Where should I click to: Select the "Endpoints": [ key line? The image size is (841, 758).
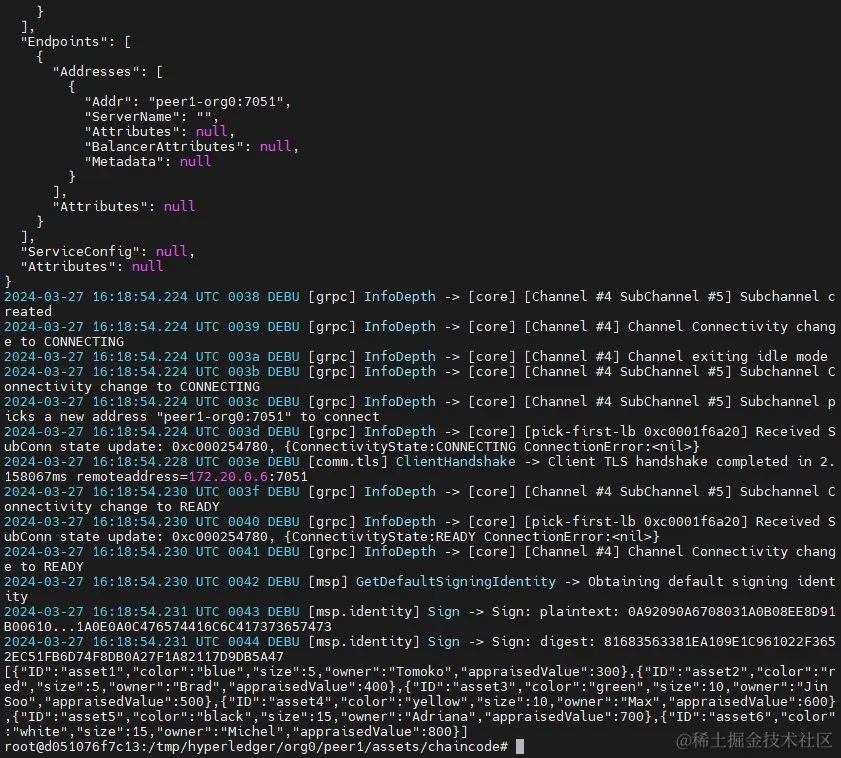[76, 42]
